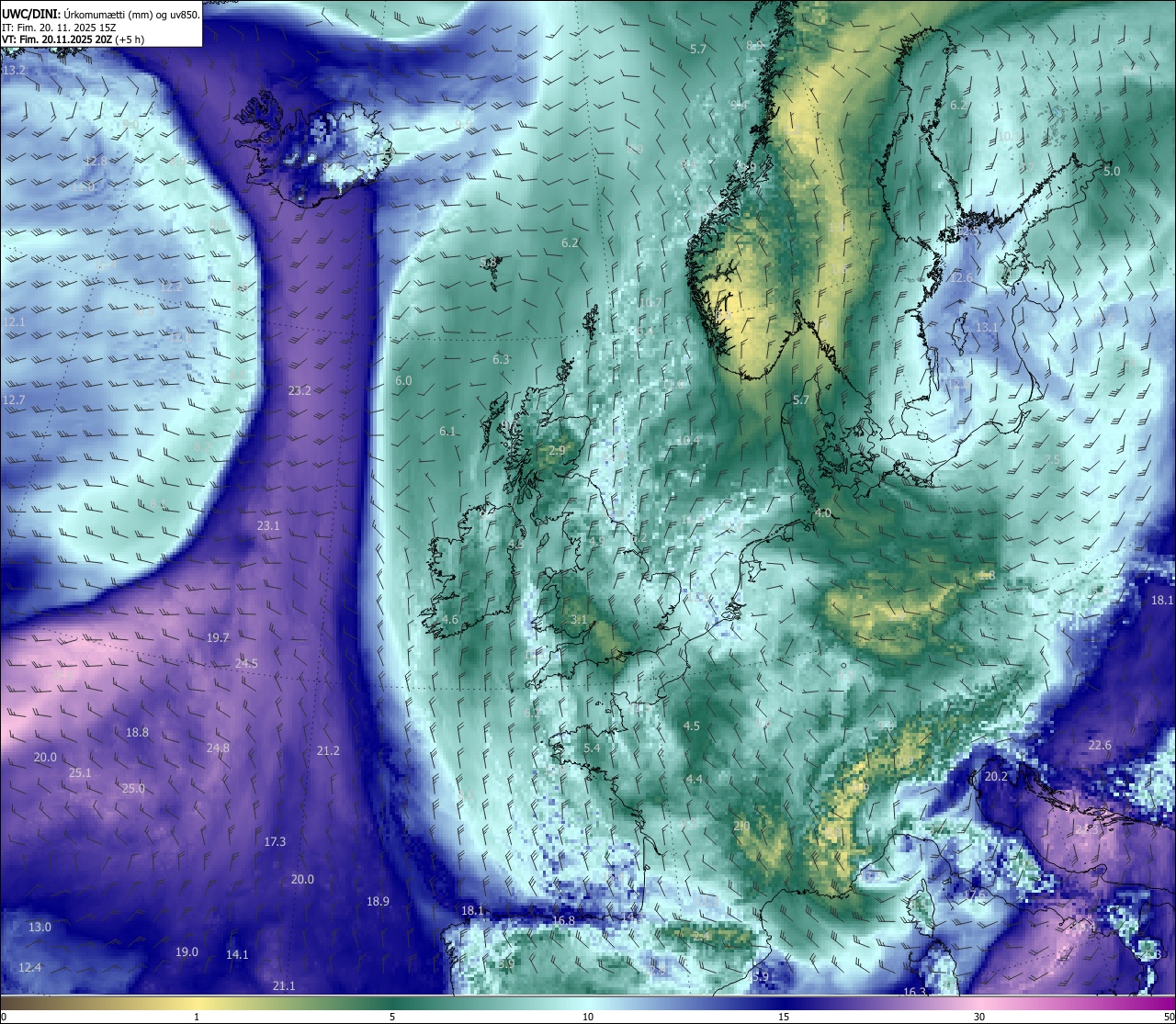Click the color scale label 50
This screenshot has height=1024, width=1176.
(1169, 1017)
